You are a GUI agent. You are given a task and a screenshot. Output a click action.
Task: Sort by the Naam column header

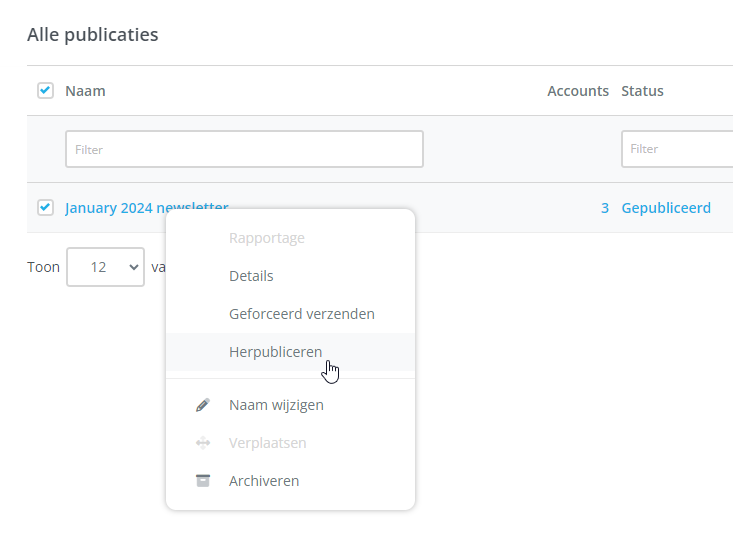pyautogui.click(x=85, y=91)
